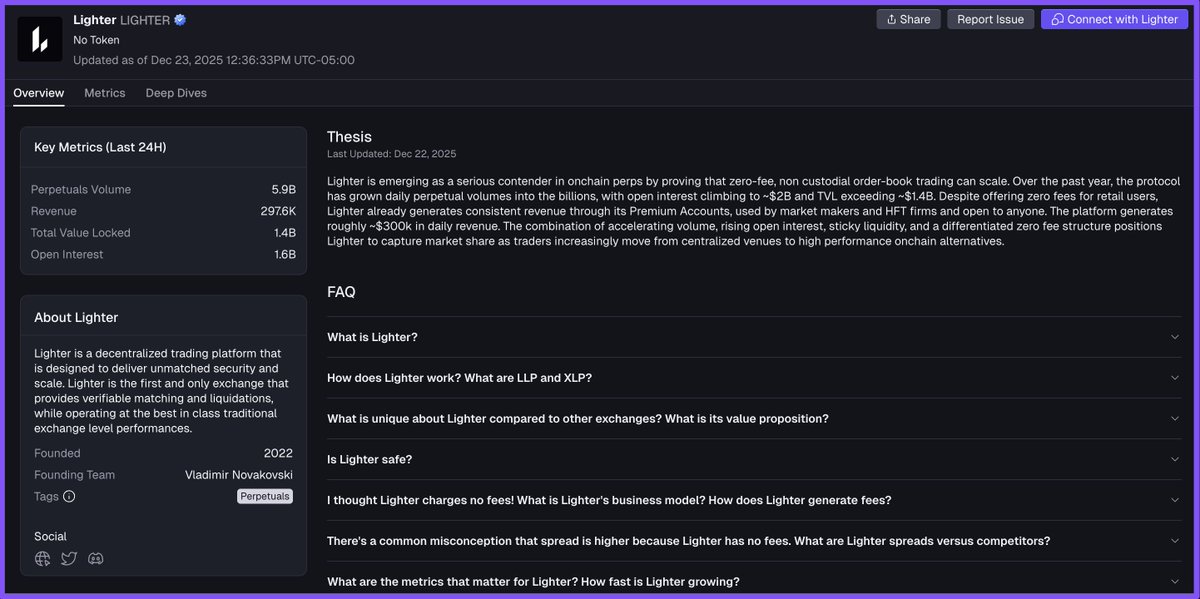Click the chevron beside "What is Lighter?"
The image size is (1200, 599).
pos(1175,337)
